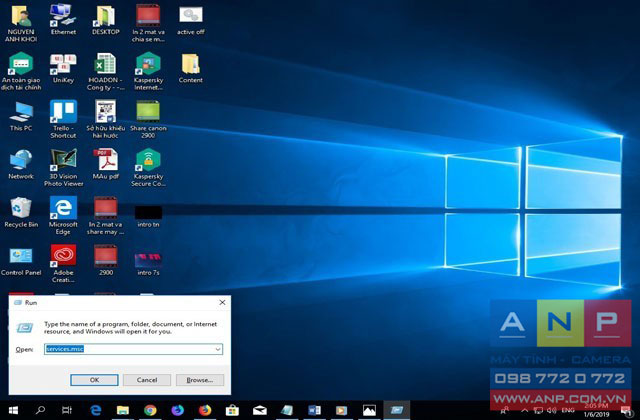Cancel the Run dialog
Image resolution: width=640 pixels, height=420 pixels.
pos(147,380)
